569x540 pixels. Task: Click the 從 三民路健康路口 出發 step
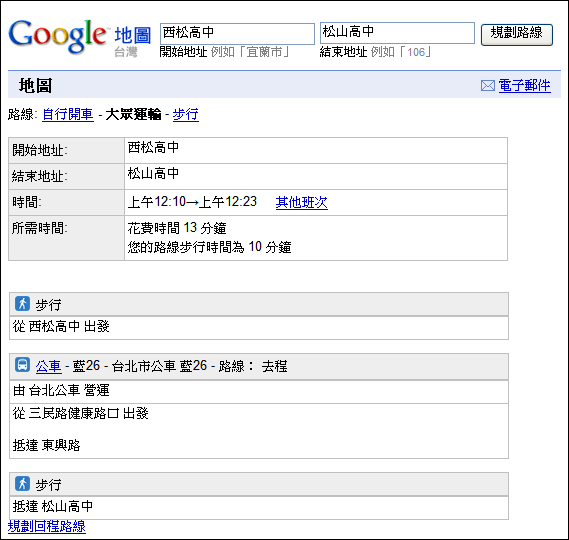(x=81, y=413)
